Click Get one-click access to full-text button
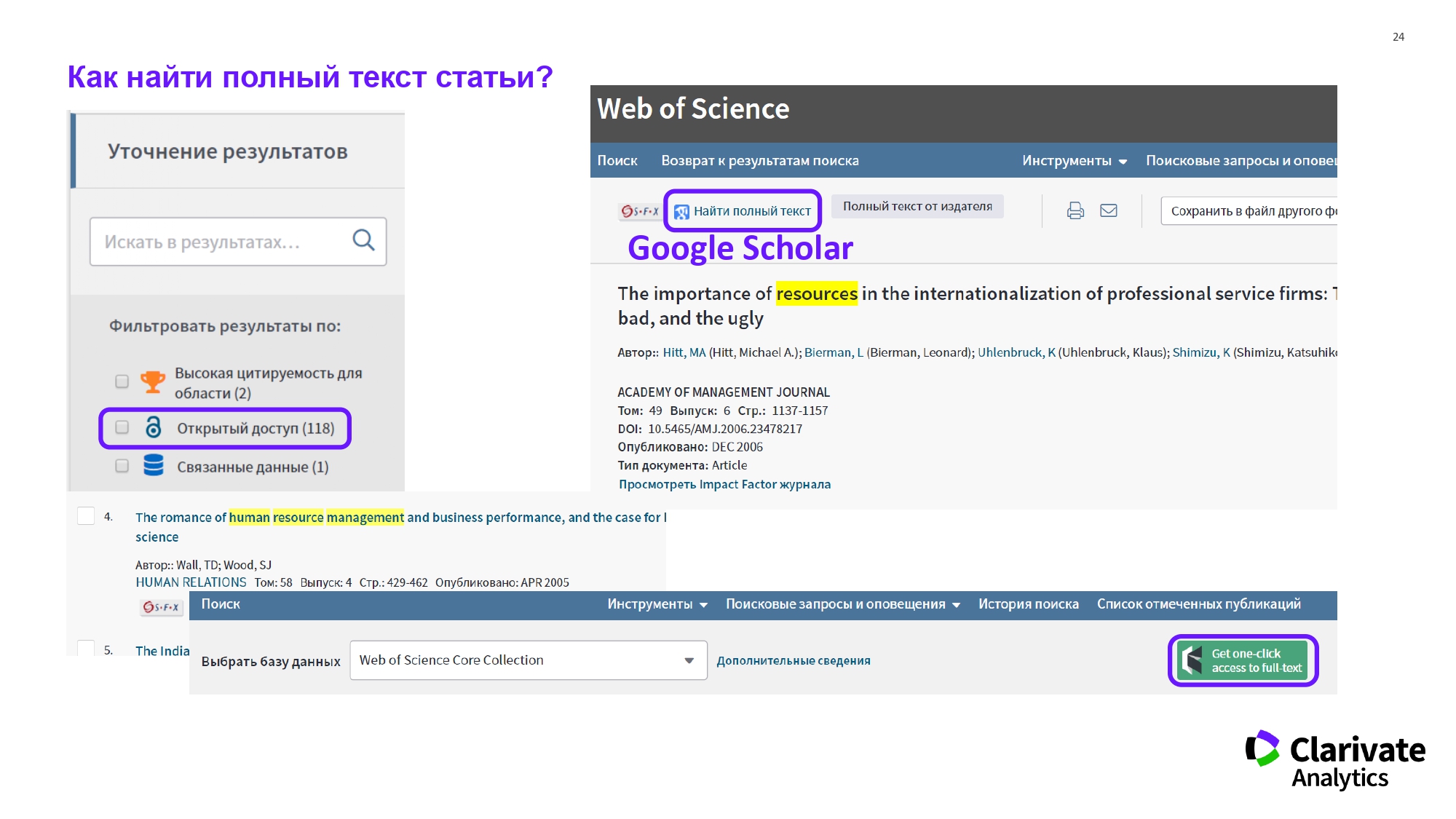This screenshot has height=819, width=1456. pyautogui.click(x=1243, y=660)
